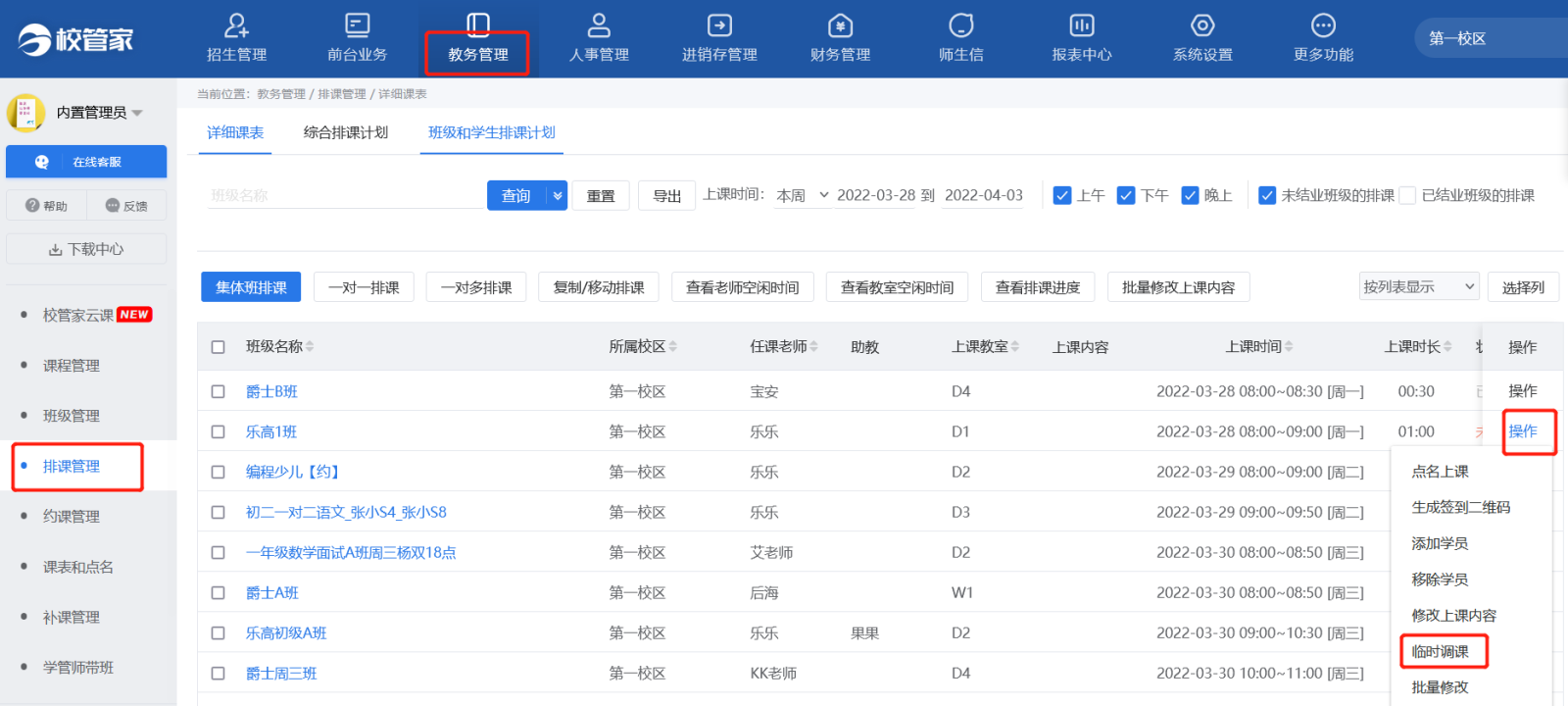This screenshot has width=1568, height=706.
Task: Open the 前台业务 module icon
Action: coord(358,25)
